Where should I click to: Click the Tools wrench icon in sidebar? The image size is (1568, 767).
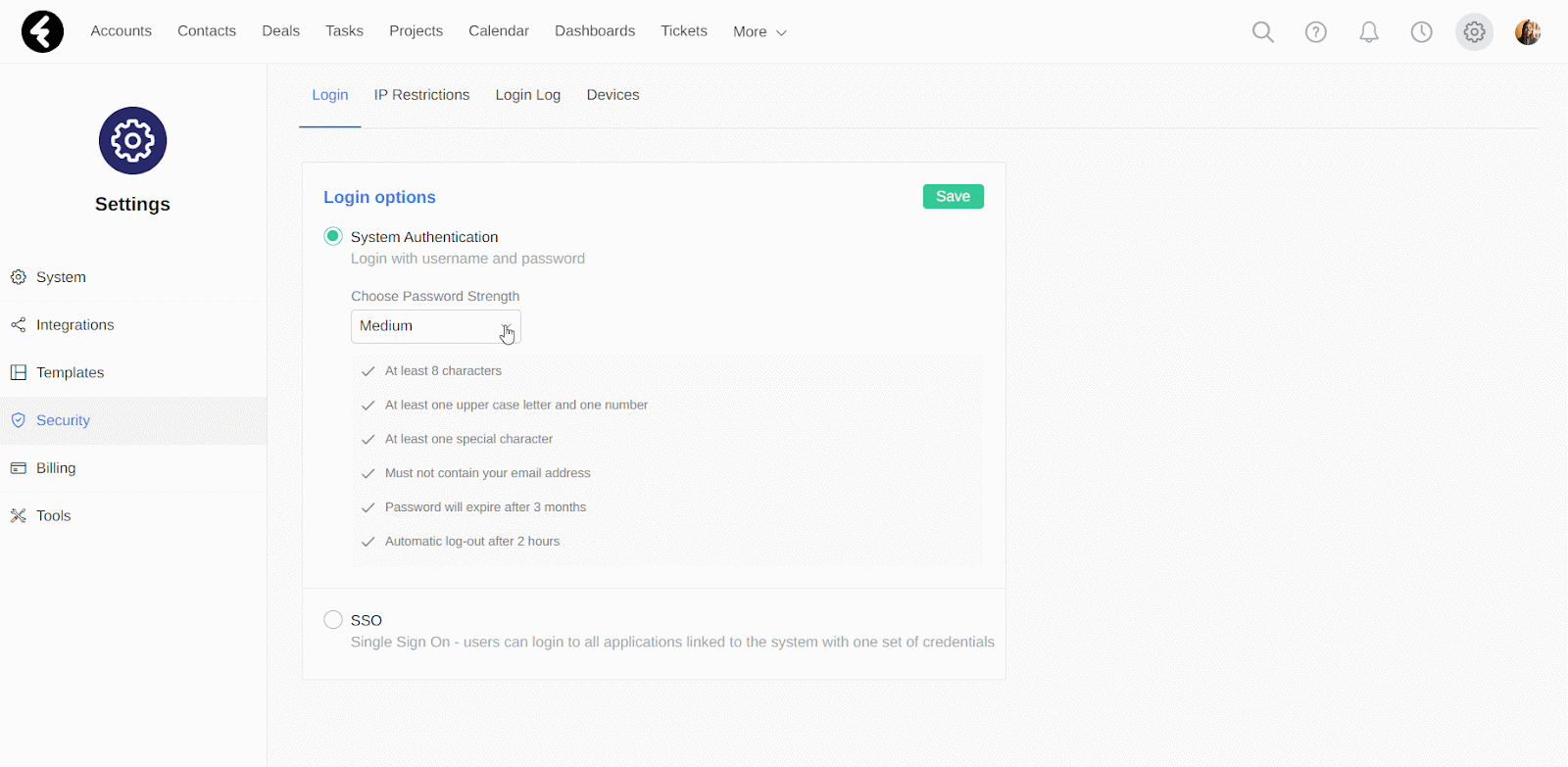pos(19,515)
